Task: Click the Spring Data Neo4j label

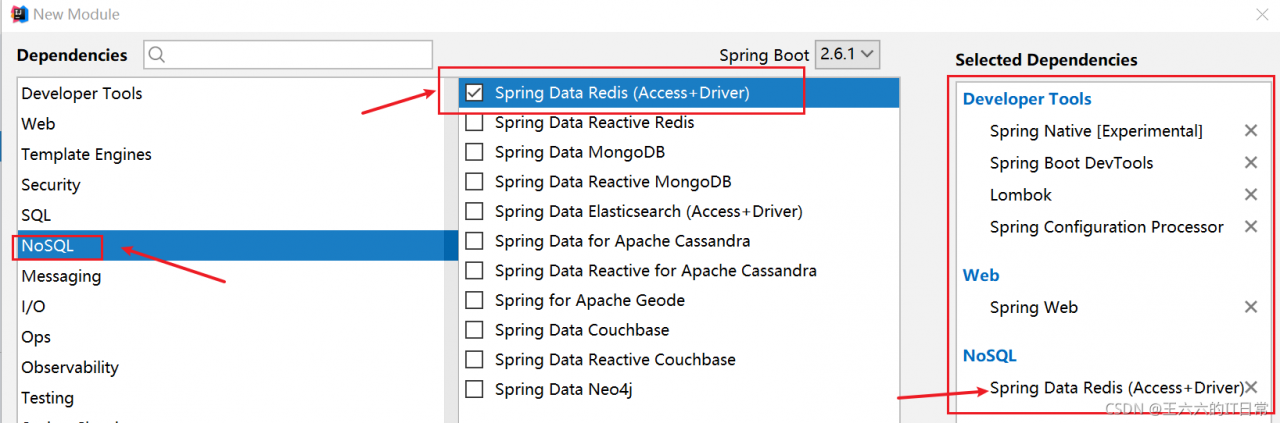Action: point(563,389)
